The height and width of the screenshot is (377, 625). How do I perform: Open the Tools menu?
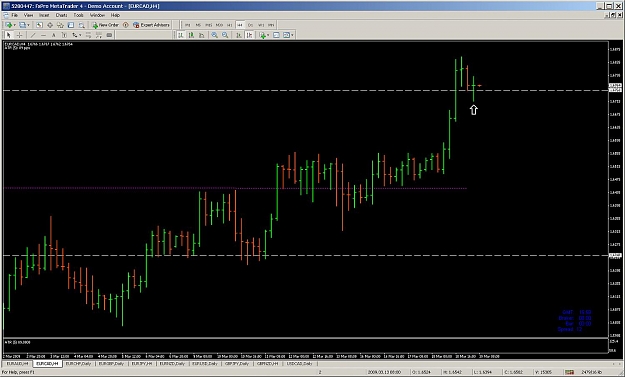click(78, 15)
